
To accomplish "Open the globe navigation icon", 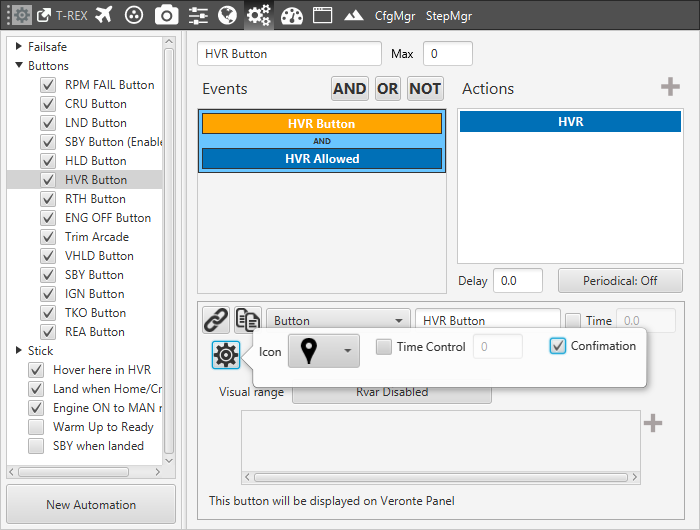I will 227,15.
